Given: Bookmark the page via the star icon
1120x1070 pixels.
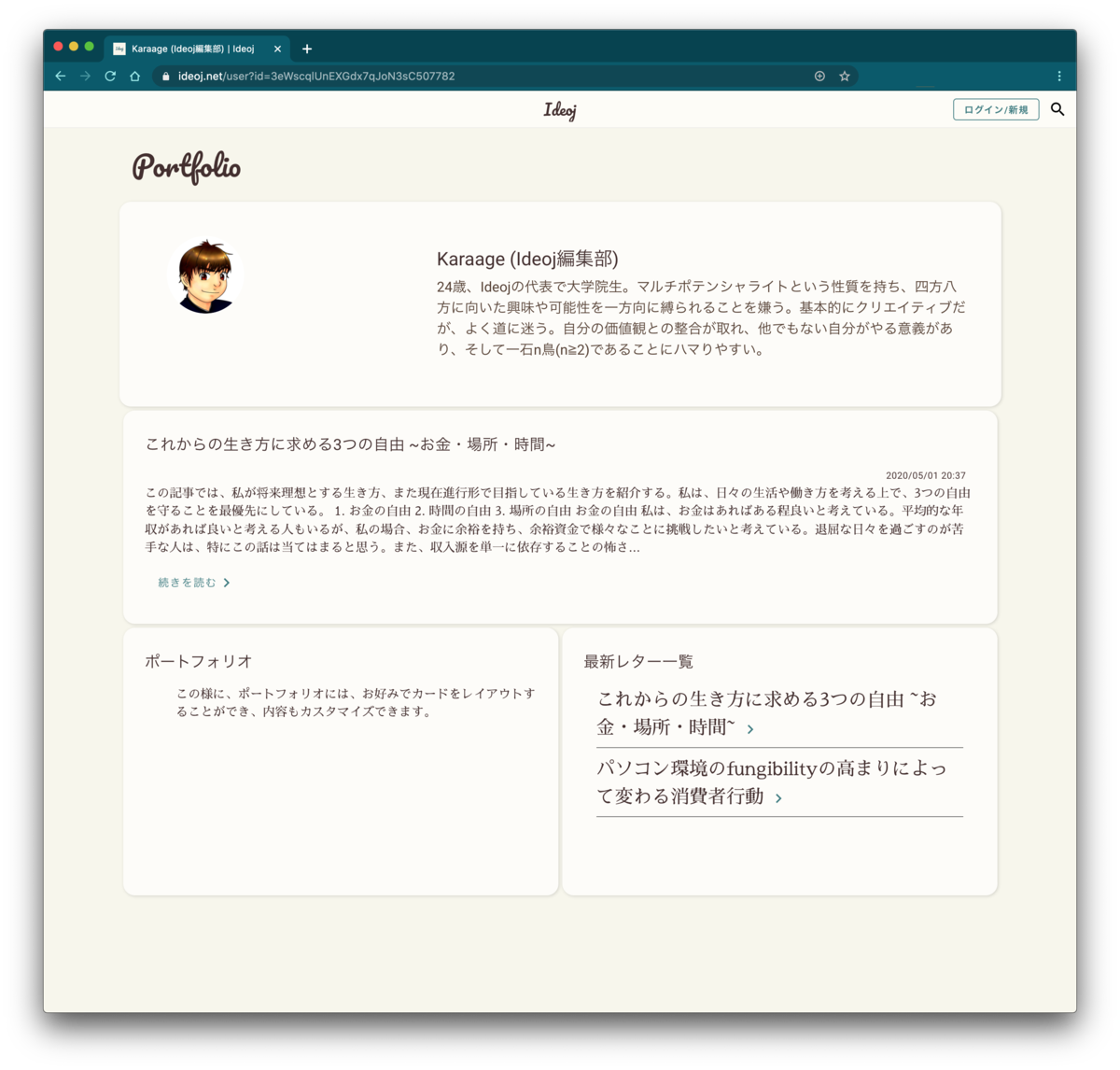Looking at the screenshot, I should point(843,76).
